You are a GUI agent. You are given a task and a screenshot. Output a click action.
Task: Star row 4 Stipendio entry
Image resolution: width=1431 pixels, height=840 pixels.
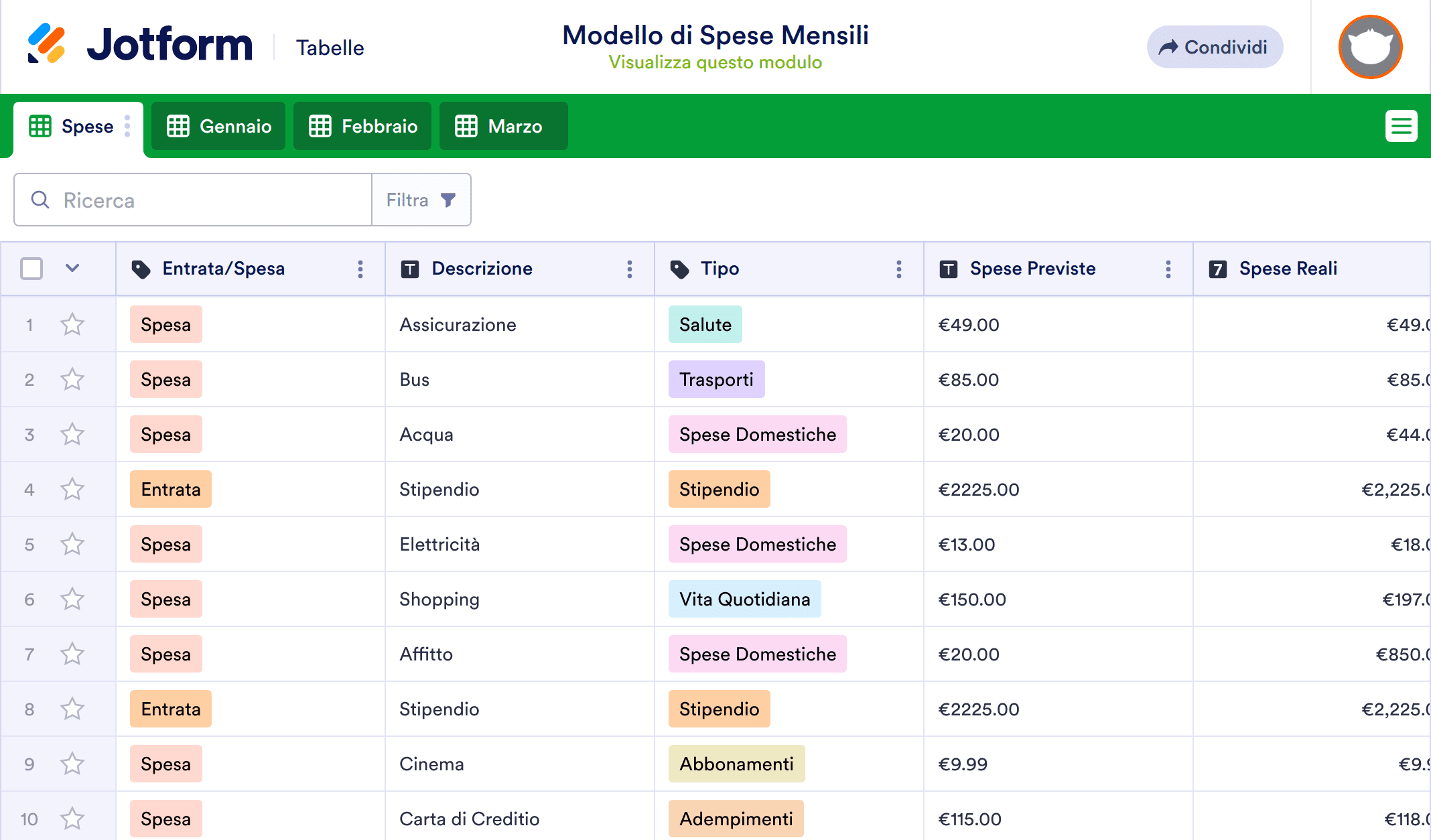click(x=72, y=490)
